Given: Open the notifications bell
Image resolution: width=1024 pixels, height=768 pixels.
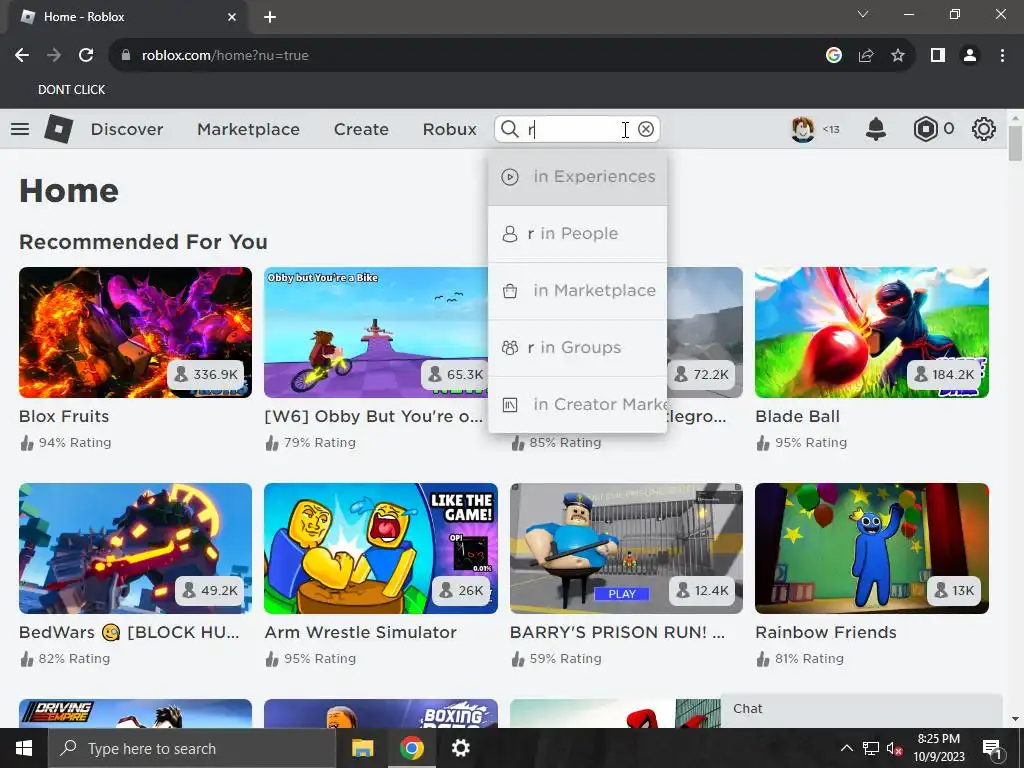Looking at the screenshot, I should click(x=876, y=129).
